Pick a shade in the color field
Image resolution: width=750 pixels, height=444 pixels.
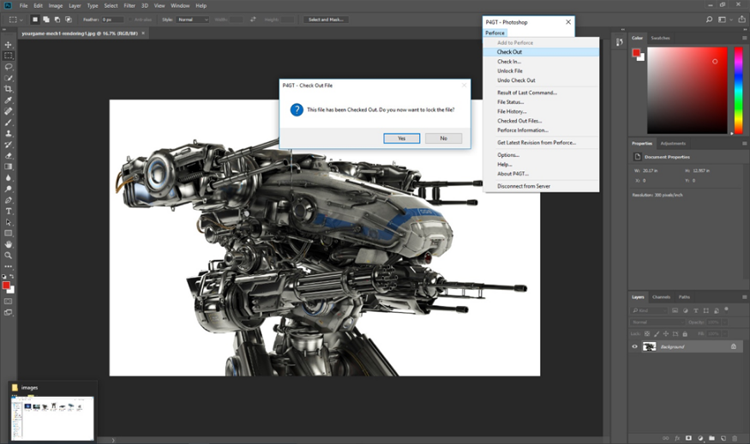687,90
